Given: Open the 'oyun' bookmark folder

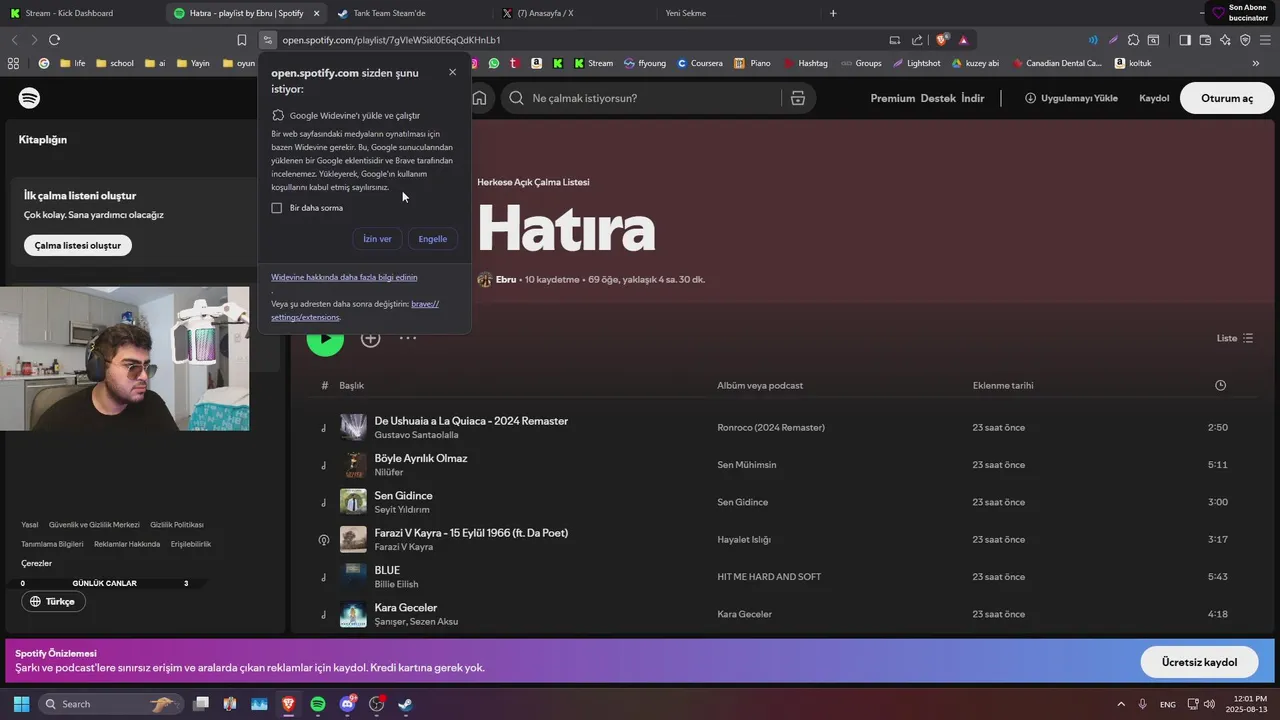Looking at the screenshot, I should click(x=238, y=63).
